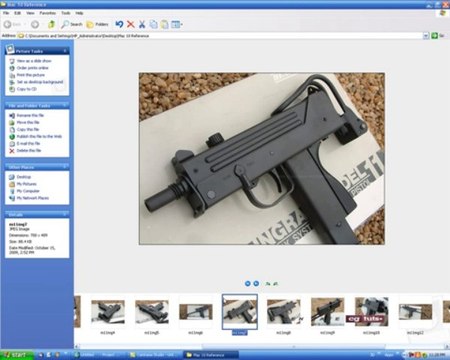
Task: Click the filmstrip horizontal scrollbar thumb
Action: pos(293,346)
